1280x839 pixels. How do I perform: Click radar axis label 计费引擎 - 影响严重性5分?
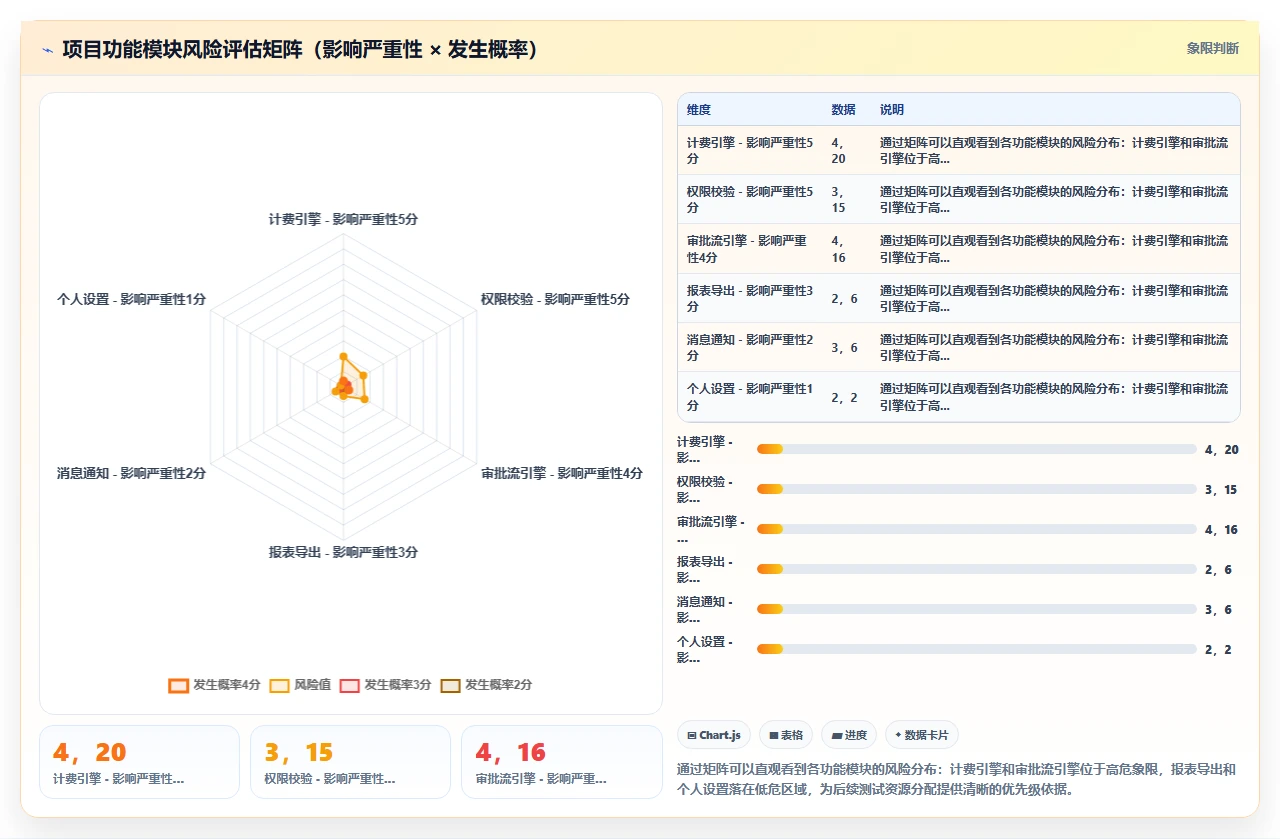coord(343,219)
